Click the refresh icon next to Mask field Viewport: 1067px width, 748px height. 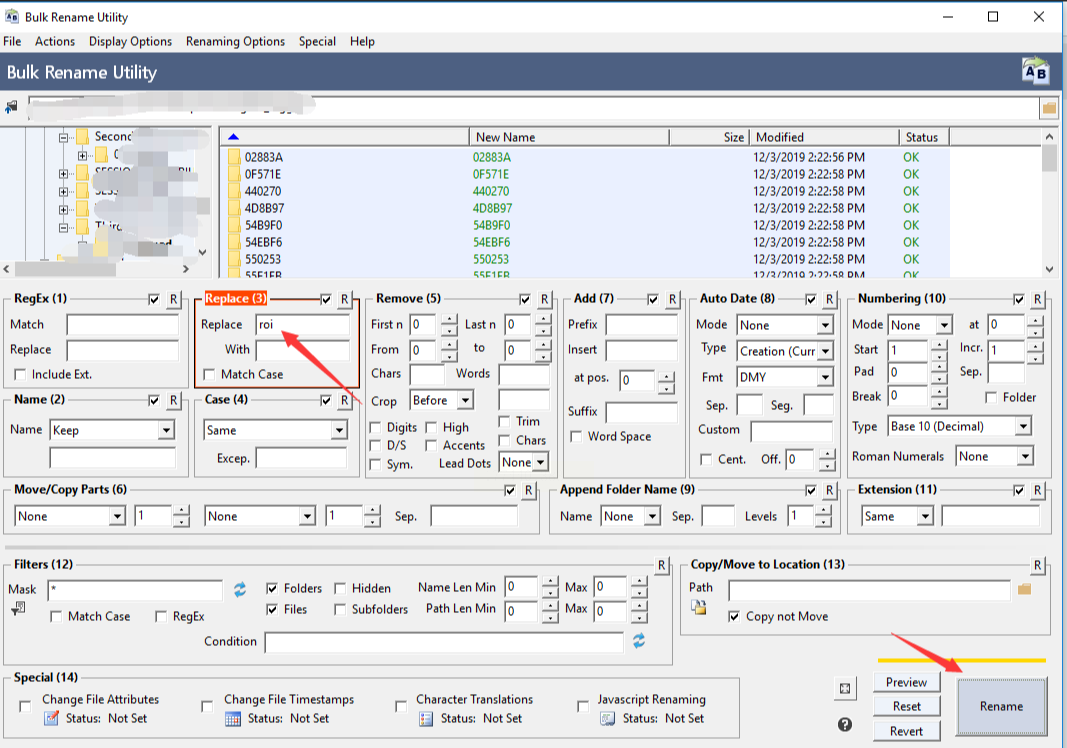[x=240, y=589]
